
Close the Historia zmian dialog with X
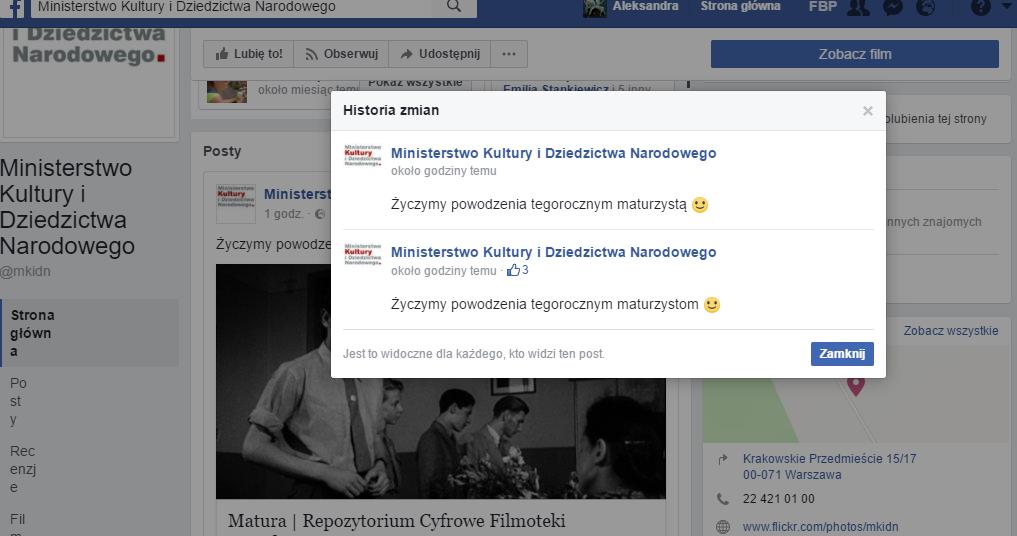(867, 111)
